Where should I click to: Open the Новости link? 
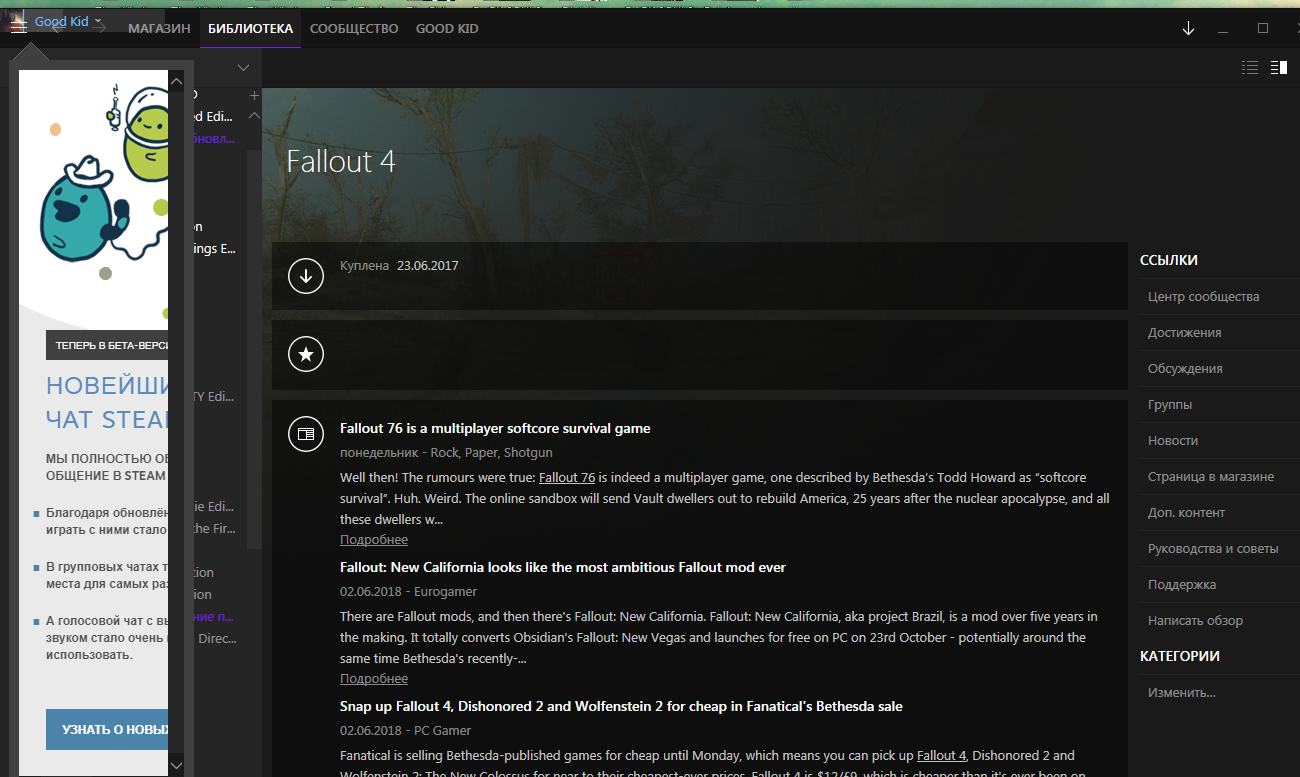point(1173,441)
